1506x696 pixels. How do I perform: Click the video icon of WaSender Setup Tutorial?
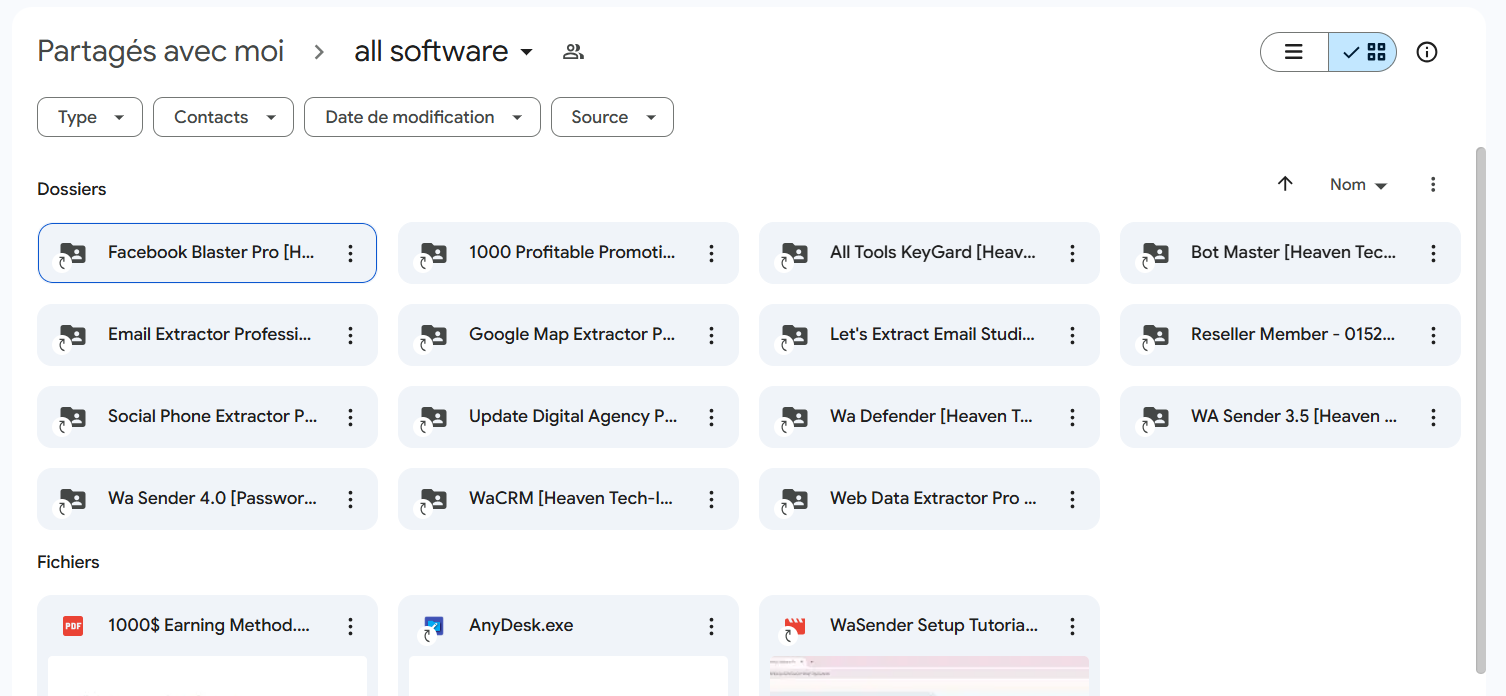[x=794, y=627]
